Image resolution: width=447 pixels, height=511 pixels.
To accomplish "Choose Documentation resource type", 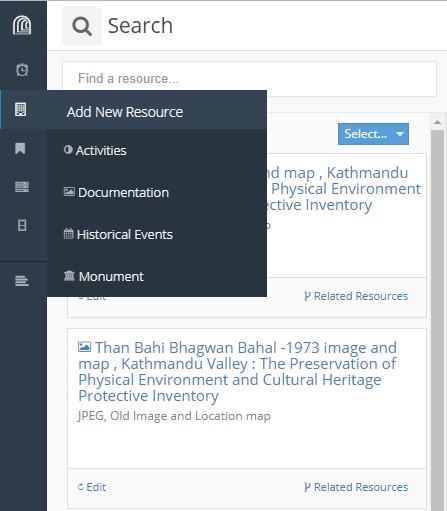I will tap(116, 192).
